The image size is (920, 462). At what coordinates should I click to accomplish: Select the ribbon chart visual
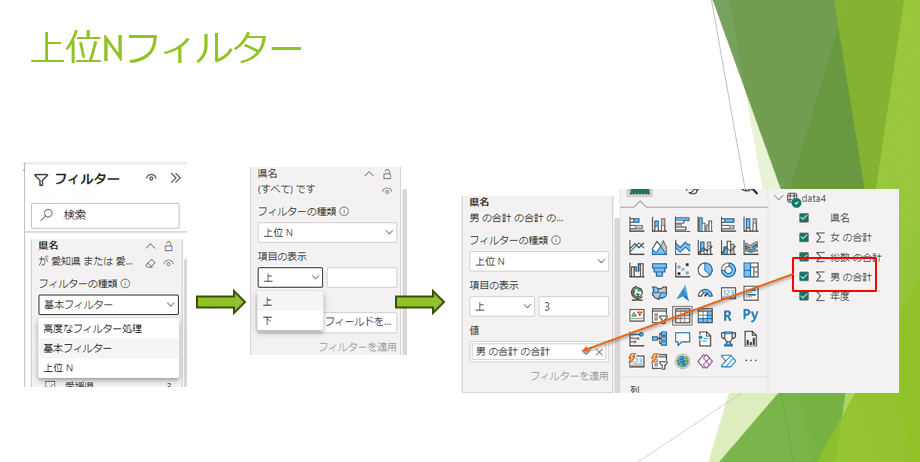750,247
